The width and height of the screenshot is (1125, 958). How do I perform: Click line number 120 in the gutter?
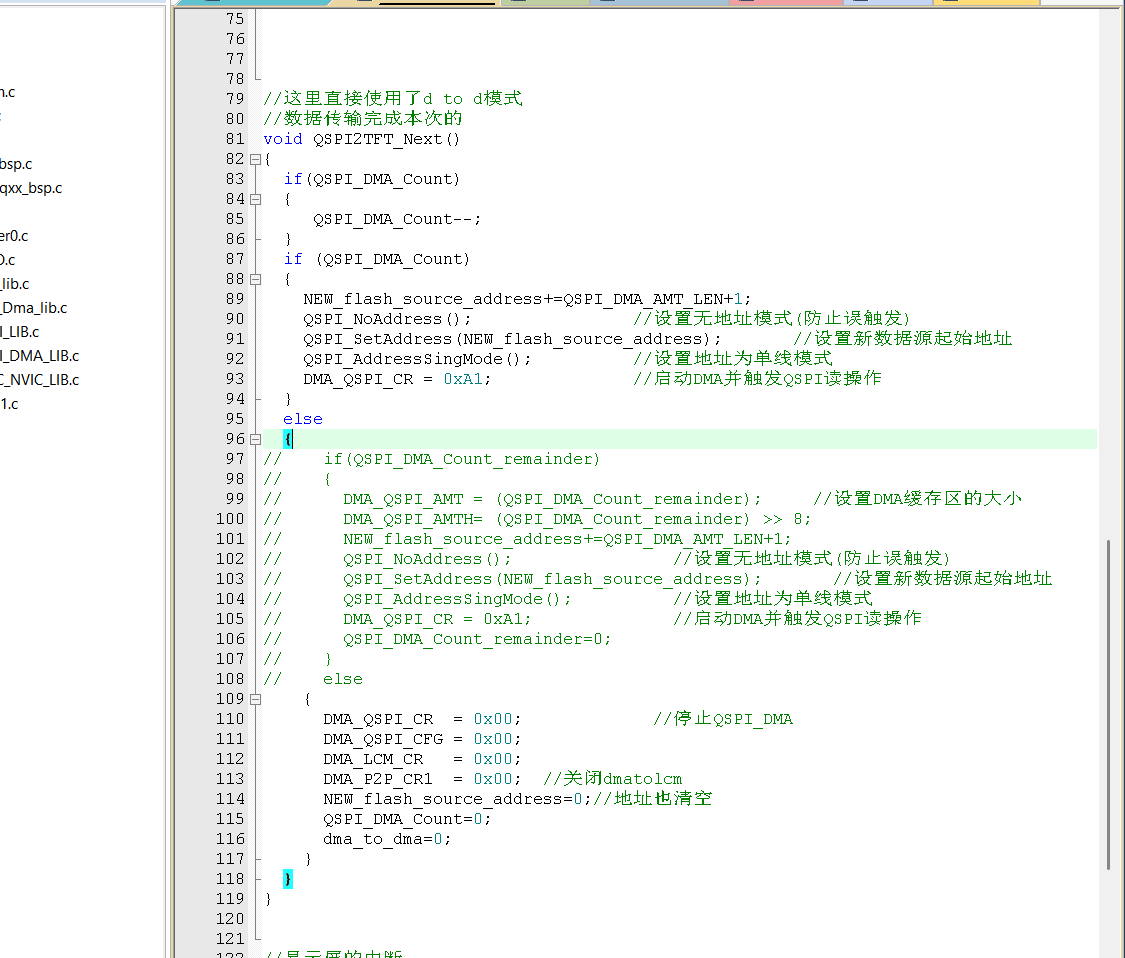pyautogui.click(x=230, y=919)
